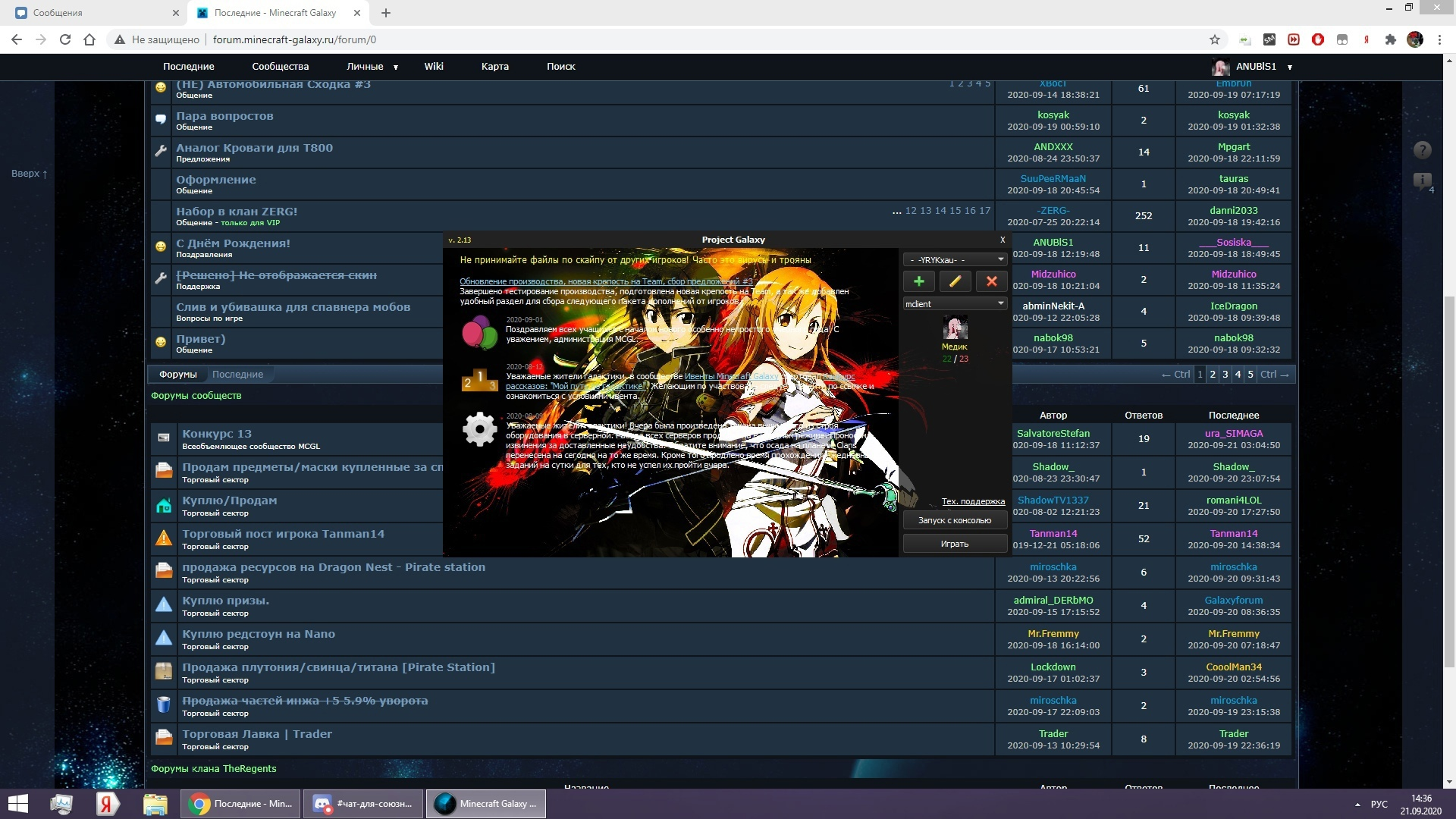
Task: Open the Карта menu item
Action: pyautogui.click(x=494, y=67)
